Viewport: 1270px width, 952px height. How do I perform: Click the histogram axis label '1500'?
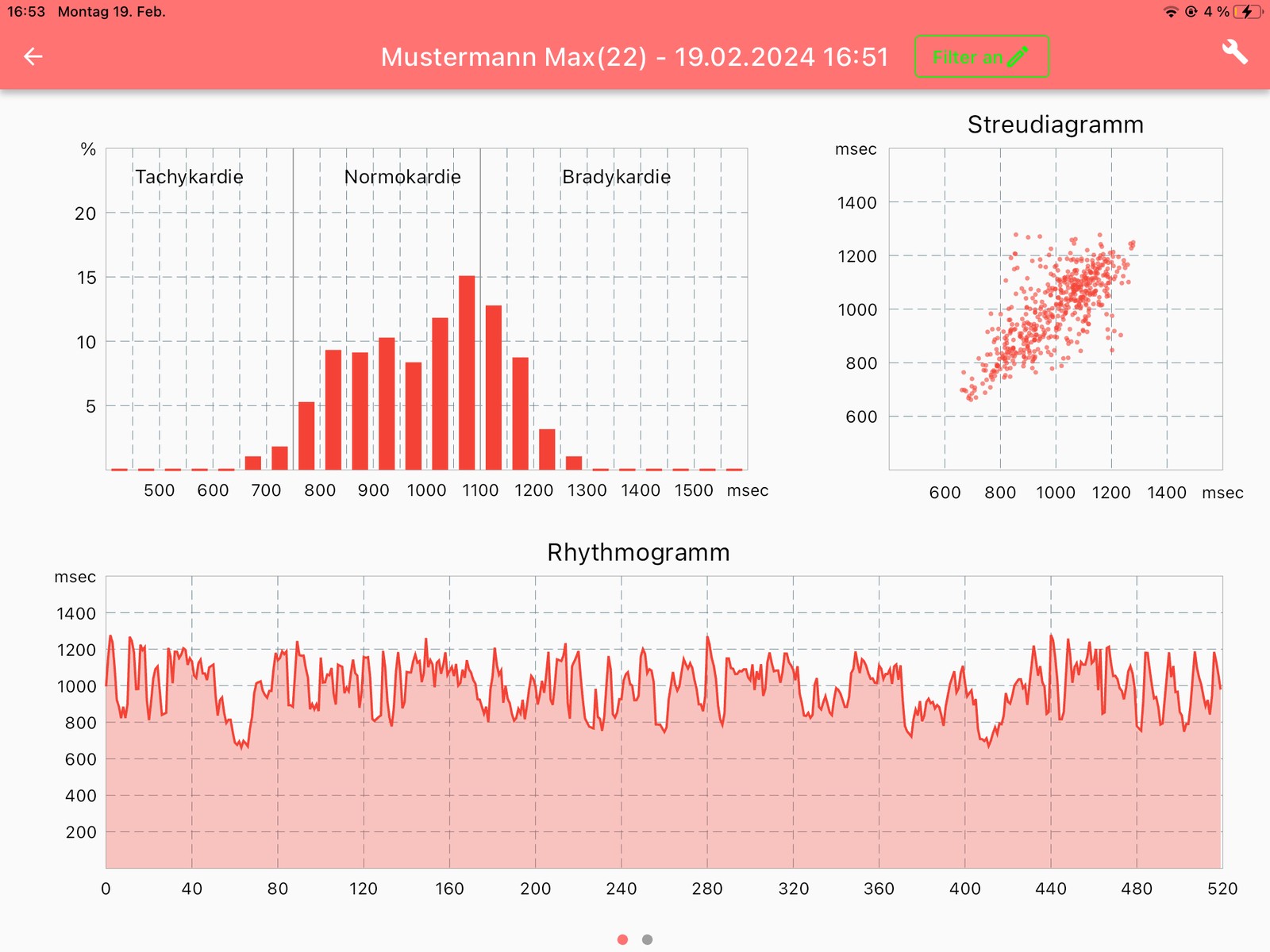pyautogui.click(x=694, y=490)
